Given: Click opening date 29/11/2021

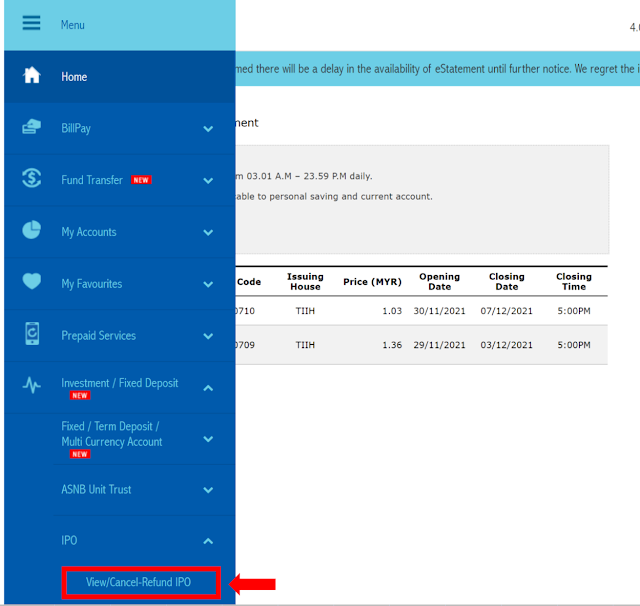Looking at the screenshot, I should [440, 345].
